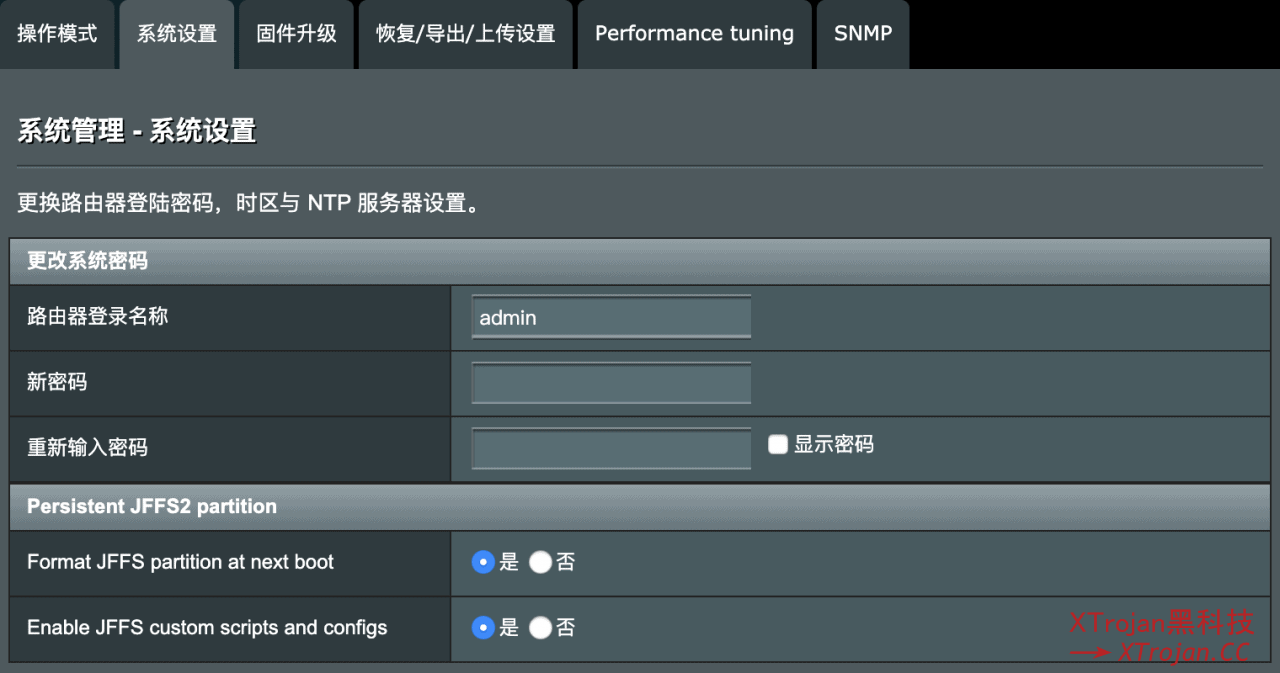Viewport: 1280px width, 673px height.
Task: Click the router login name field containing admin
Action: (x=611, y=318)
